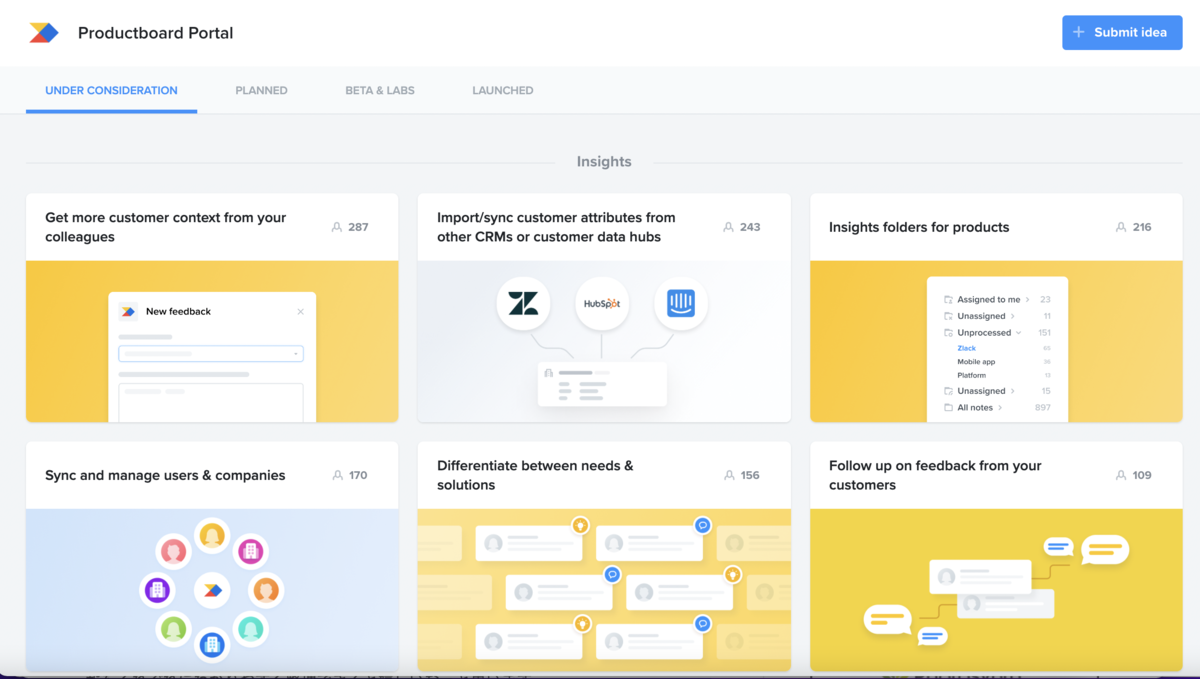Click the blue building icon in users circle
The image size is (1200, 679).
212,645
